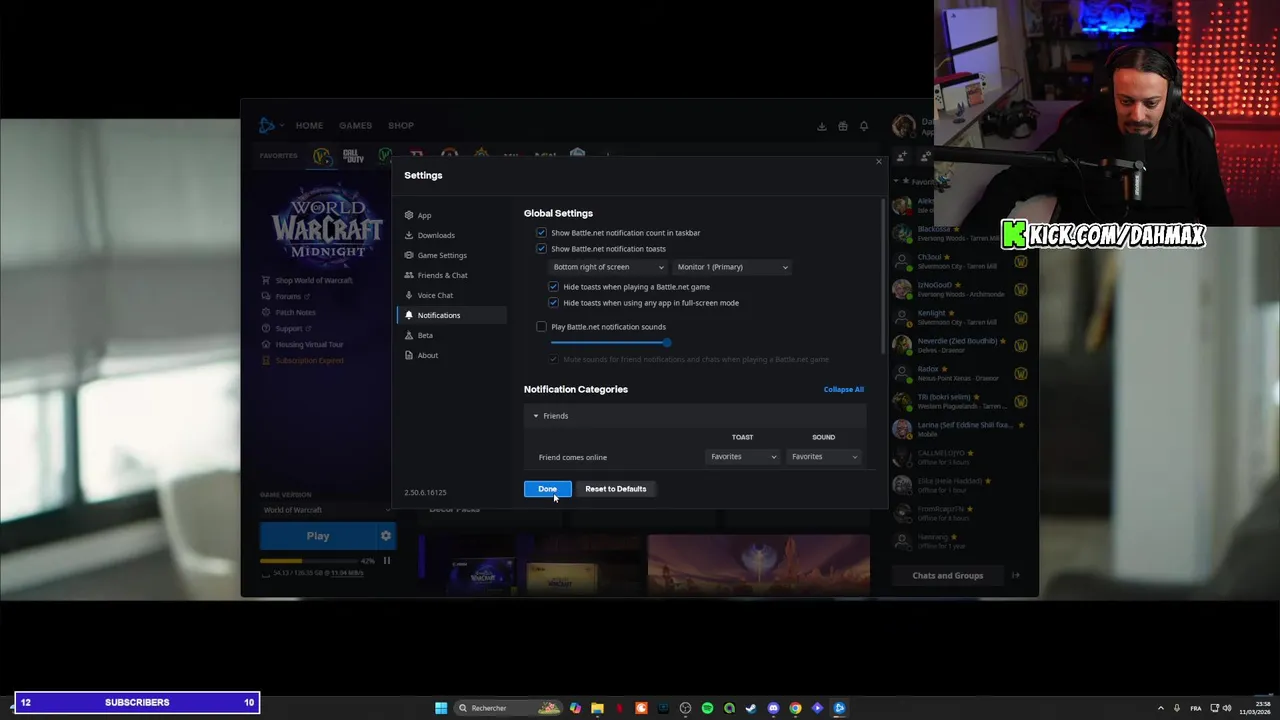Screen dimensions: 1280x720
Task: Open Google Chrome from the taskbar
Action: click(x=795, y=708)
